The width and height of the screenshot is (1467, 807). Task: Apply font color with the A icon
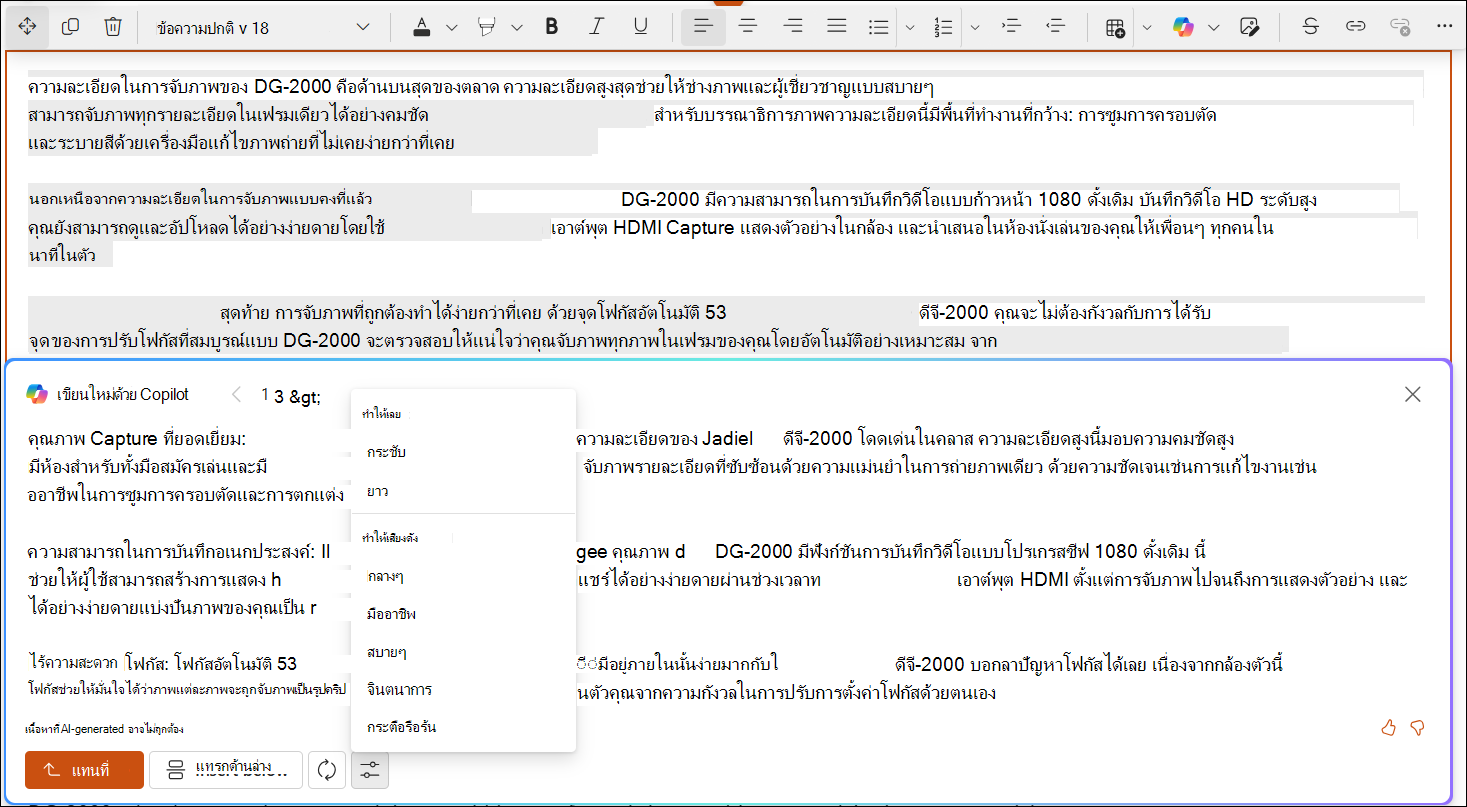tap(422, 27)
